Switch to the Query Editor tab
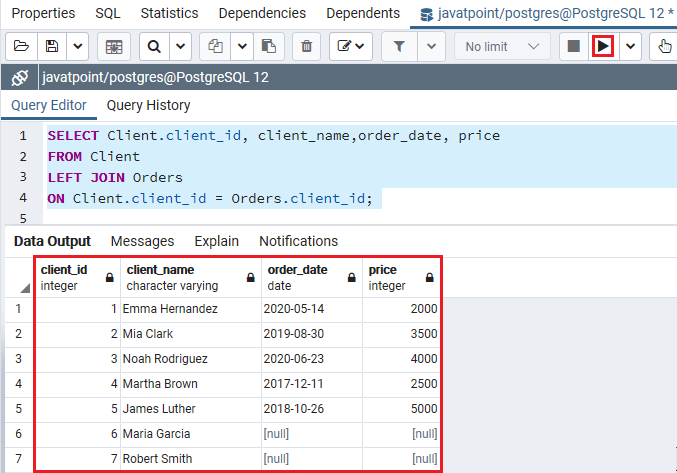 coord(49,105)
